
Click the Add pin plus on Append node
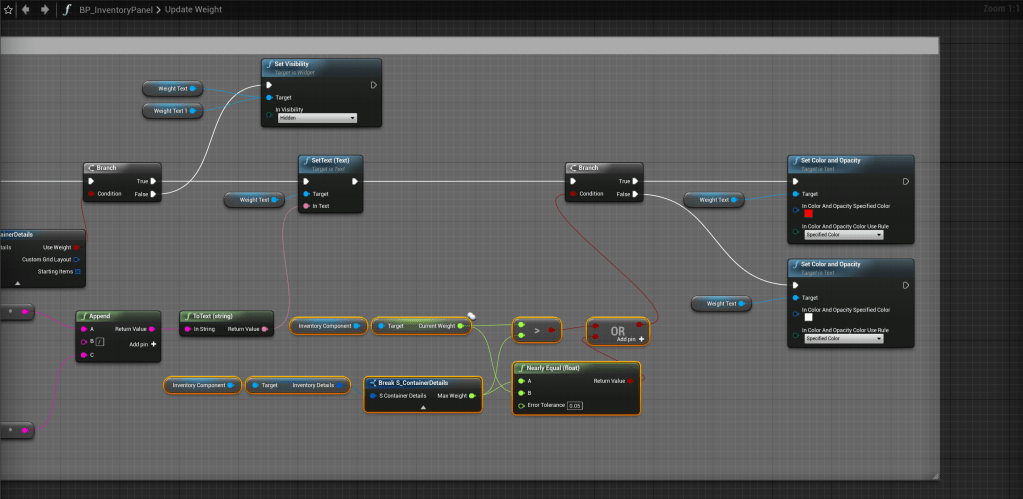pyautogui.click(x=153, y=342)
